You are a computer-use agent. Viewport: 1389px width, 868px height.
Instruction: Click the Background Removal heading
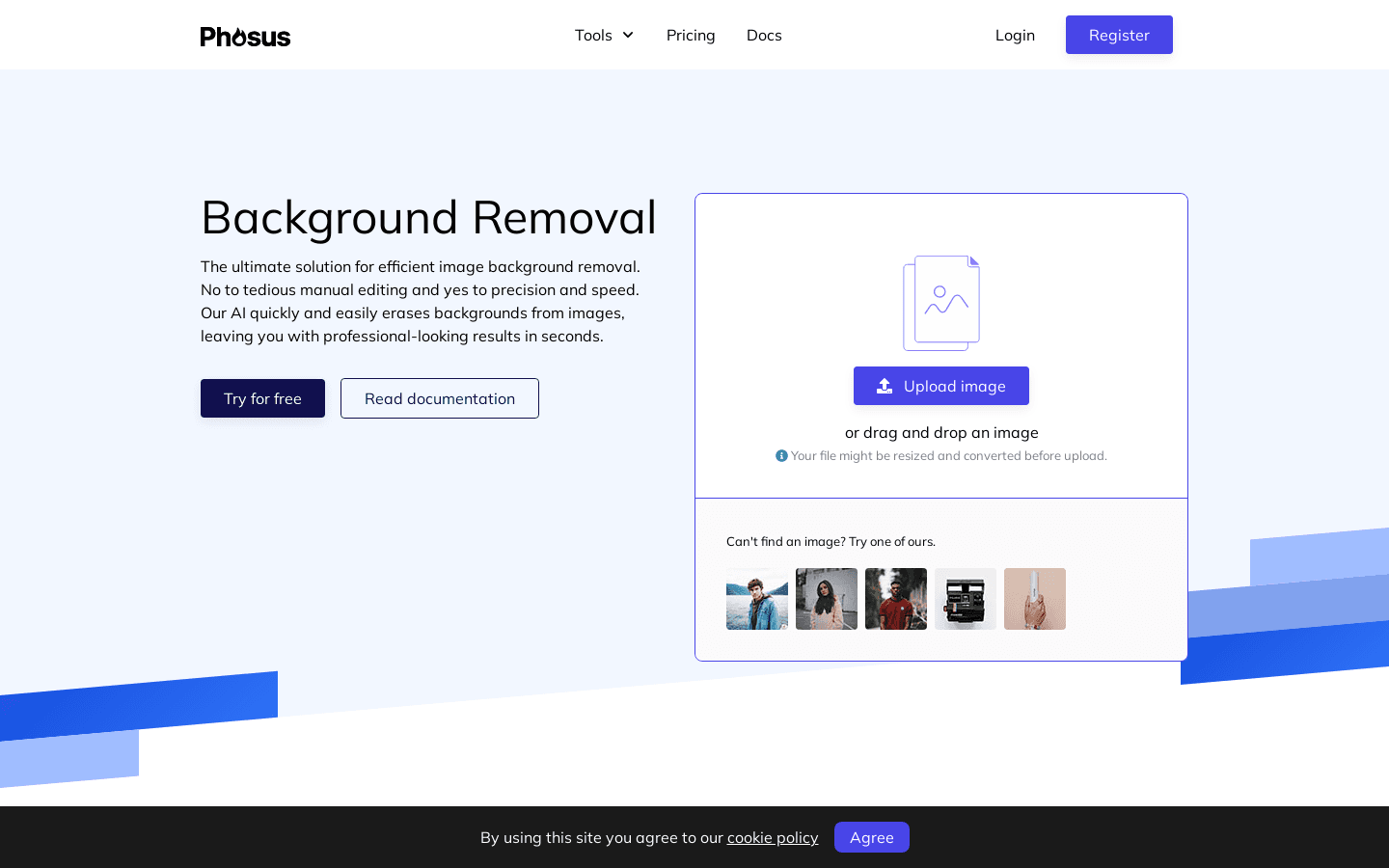coord(428,217)
